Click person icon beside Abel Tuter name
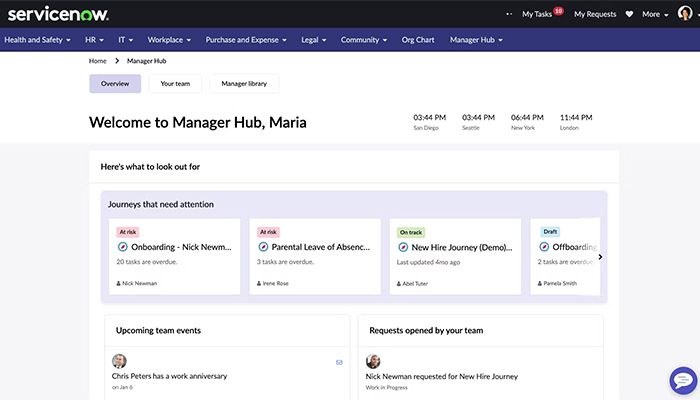The width and height of the screenshot is (700, 400). 399,284
